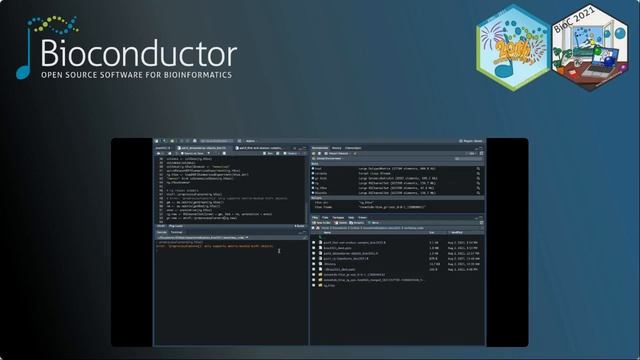Toggle the Source on Save checkbox

click(182, 153)
